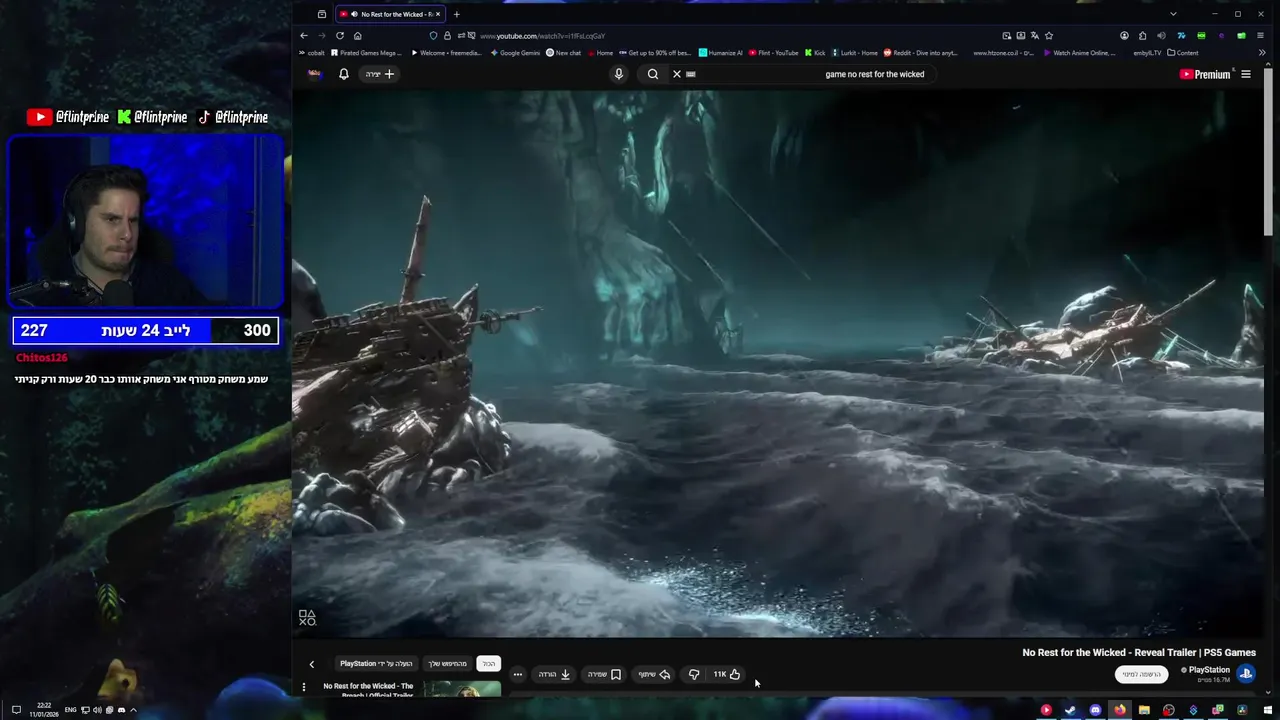Open the Content bookmarks folder

1182,53
